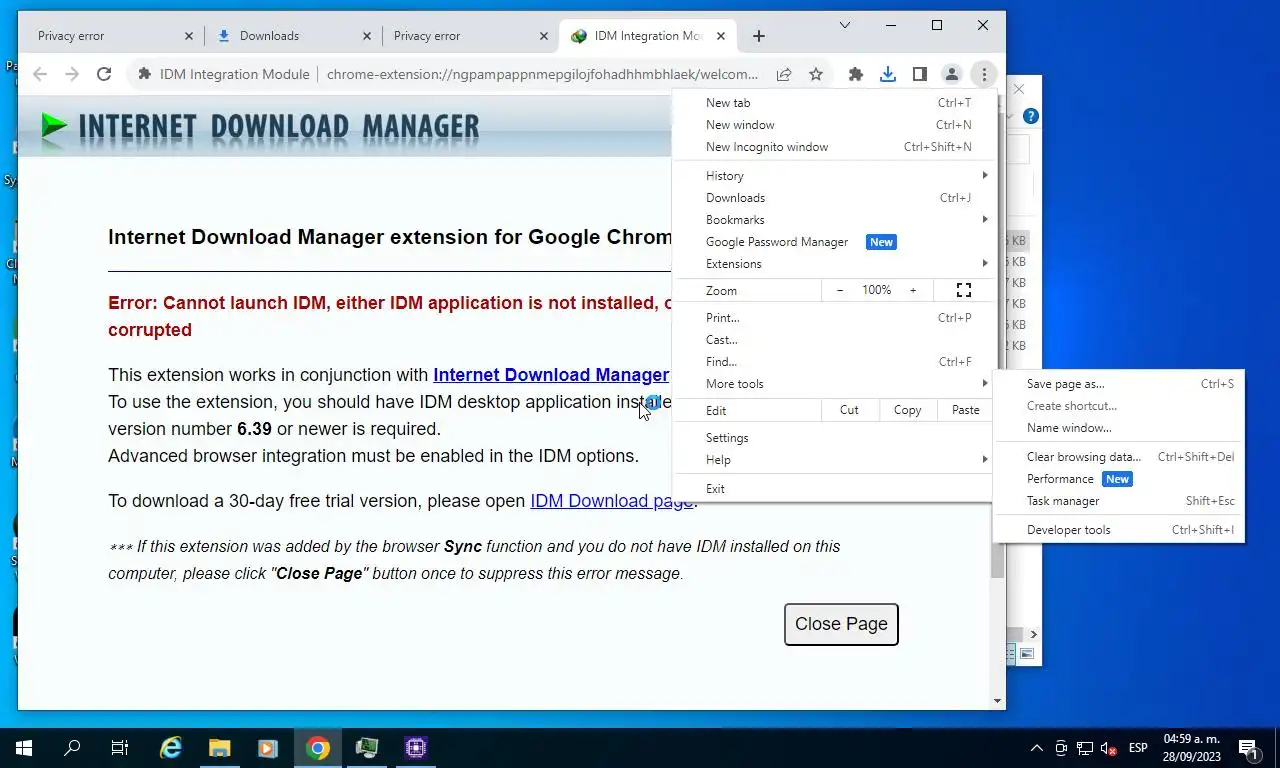Share this page icon in address bar

[784, 74]
